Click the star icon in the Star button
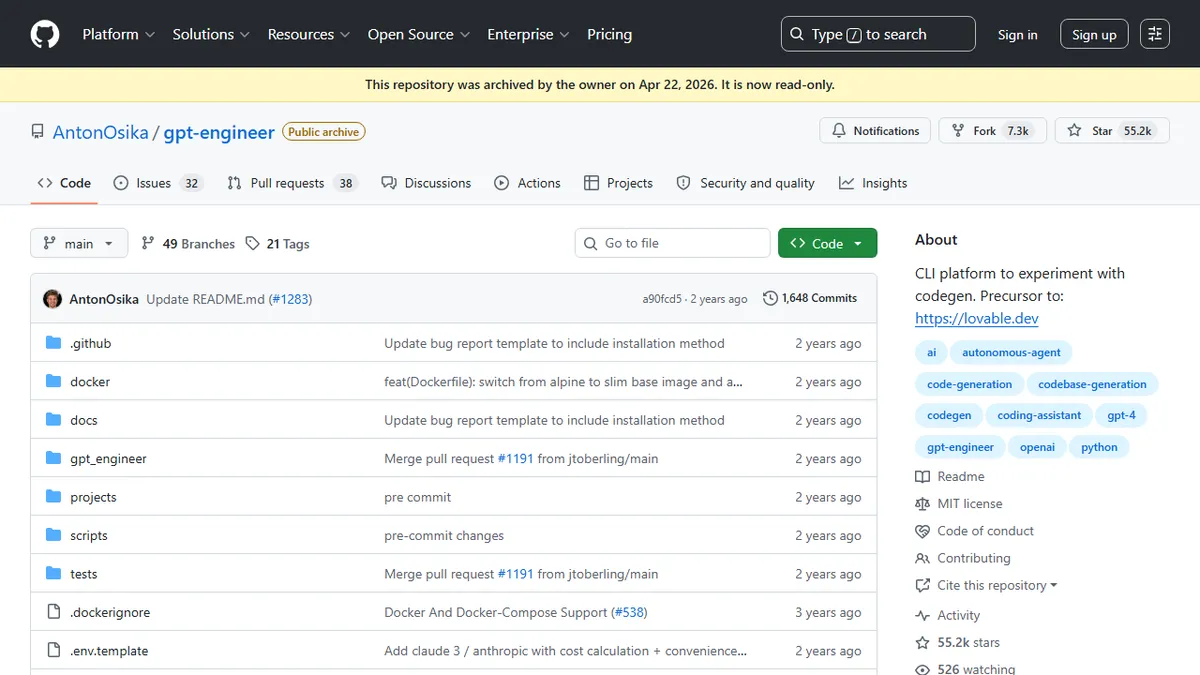 [x=1074, y=131]
